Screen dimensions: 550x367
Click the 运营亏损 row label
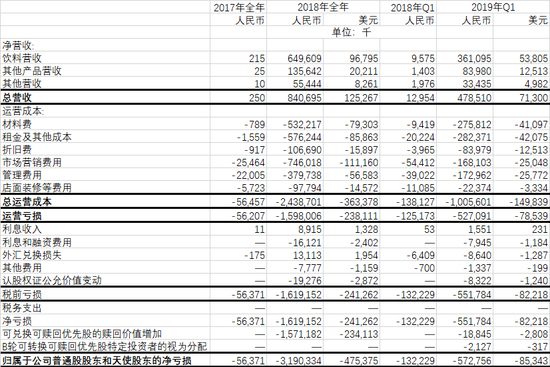pos(22,215)
